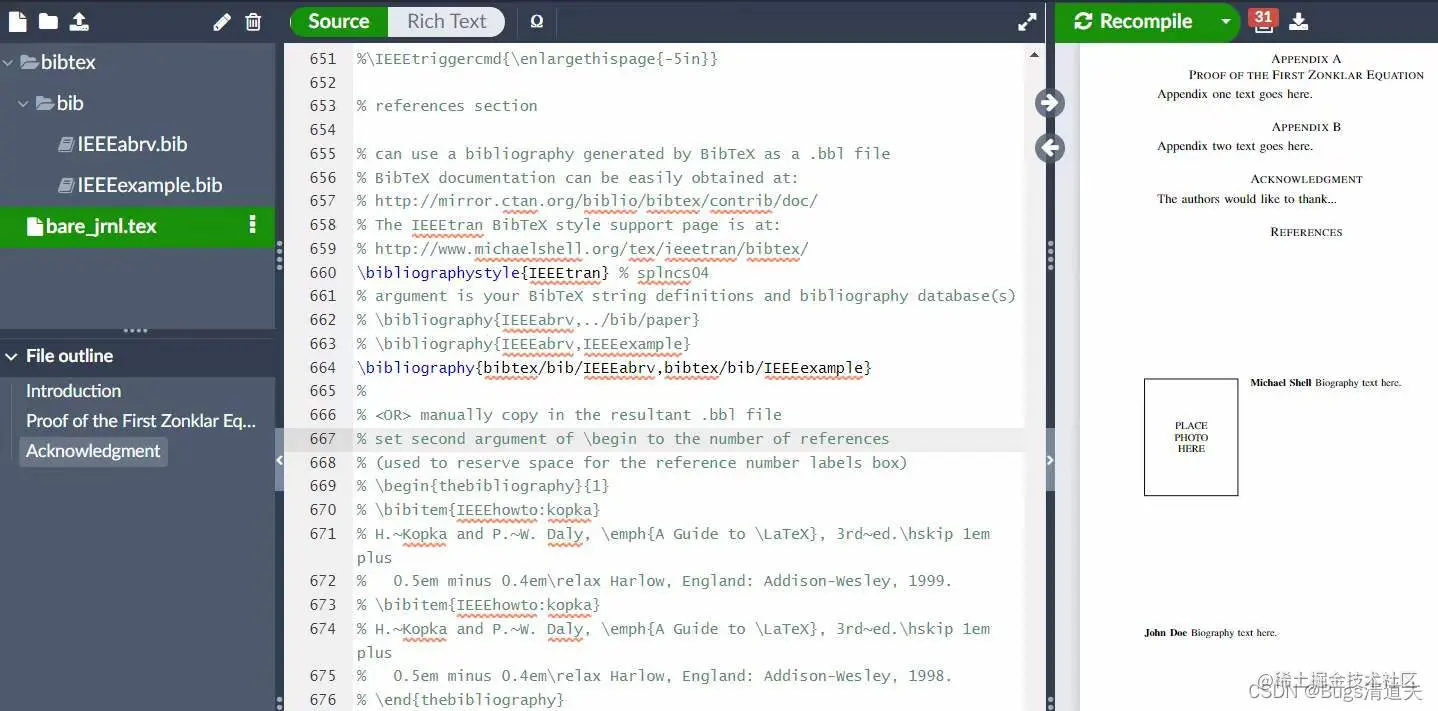Click the Appendix A heading in the PDF preview
1438x711 pixels.
pyautogui.click(x=1306, y=59)
